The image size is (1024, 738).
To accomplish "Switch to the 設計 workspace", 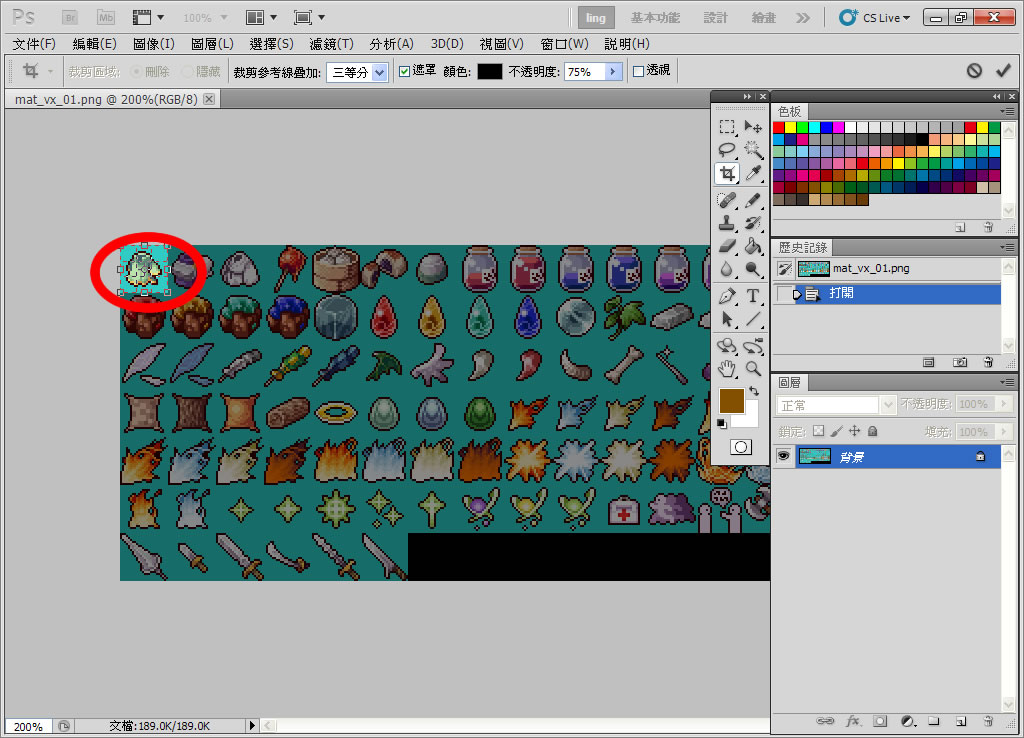I will click(x=715, y=18).
